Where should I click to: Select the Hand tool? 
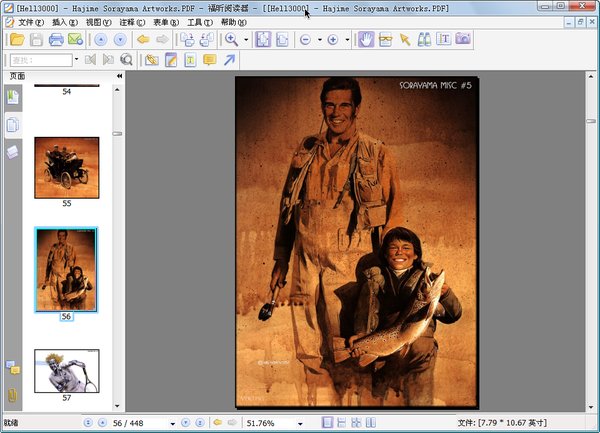[365, 40]
